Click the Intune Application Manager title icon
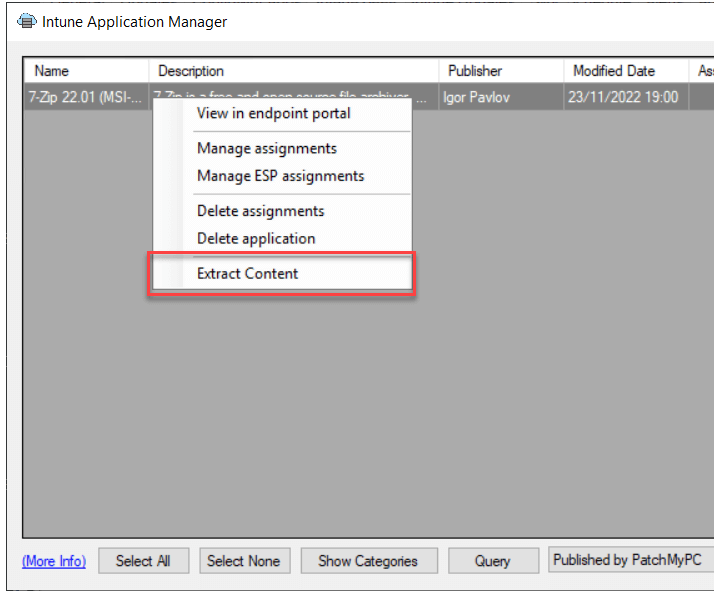721x598 pixels. click(x=27, y=21)
